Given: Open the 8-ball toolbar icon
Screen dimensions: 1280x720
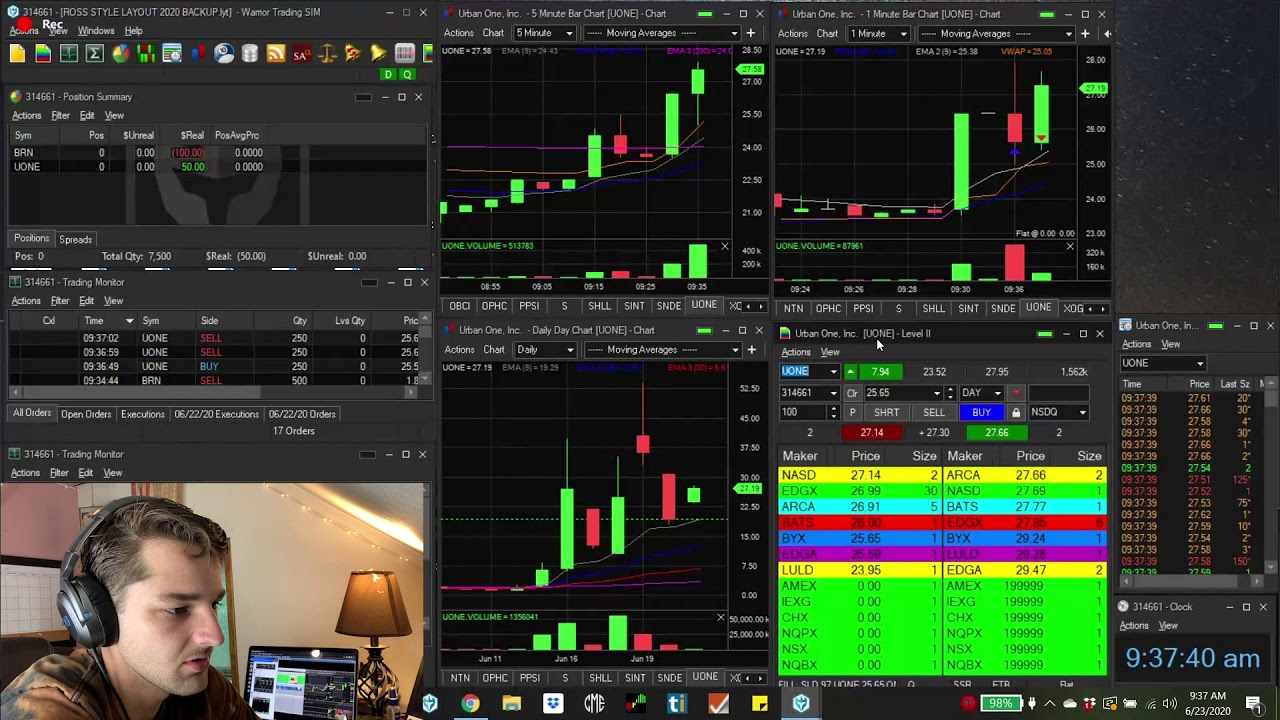Looking at the screenshot, I should pyautogui.click(x=224, y=54).
